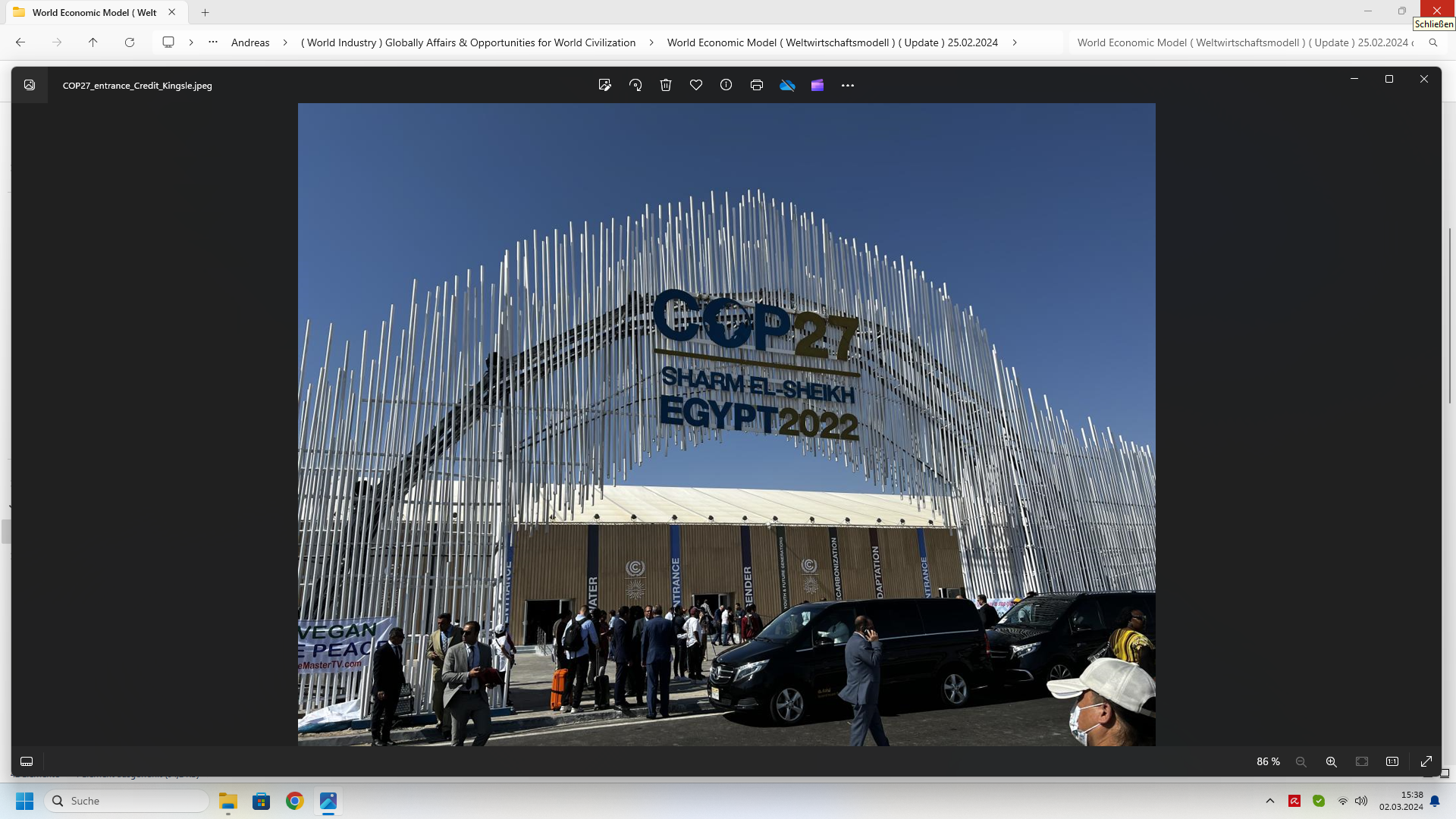Show hidden breadcrumb path with ellipsis

[213, 42]
